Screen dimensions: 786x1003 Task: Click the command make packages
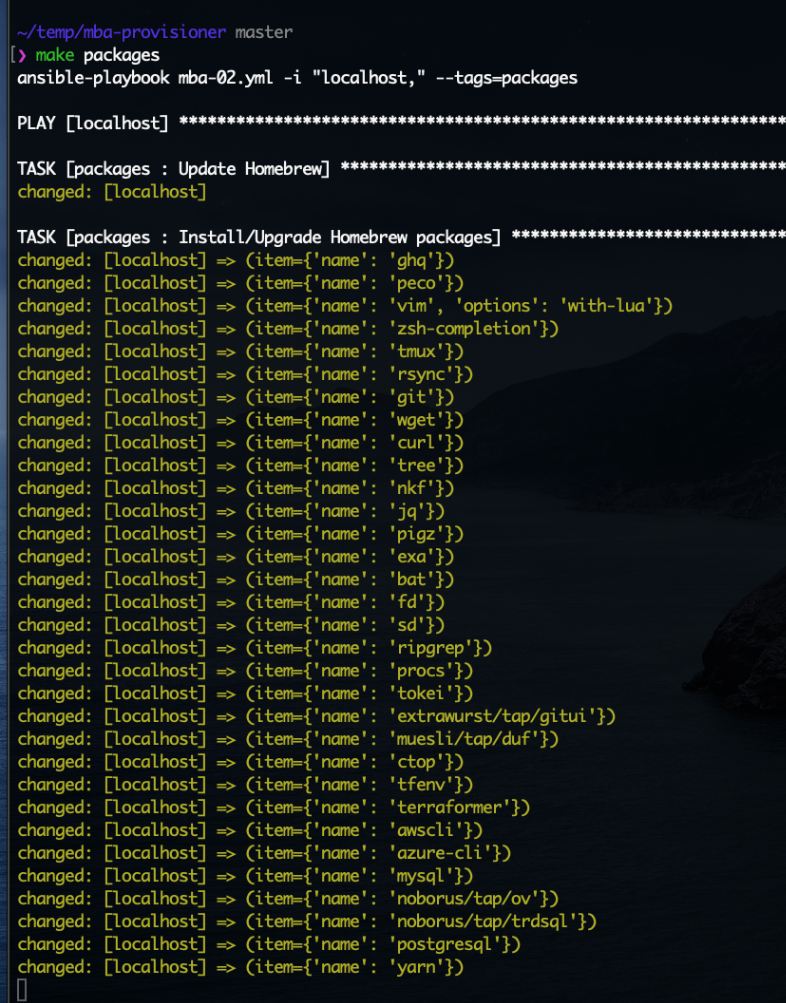97,55
